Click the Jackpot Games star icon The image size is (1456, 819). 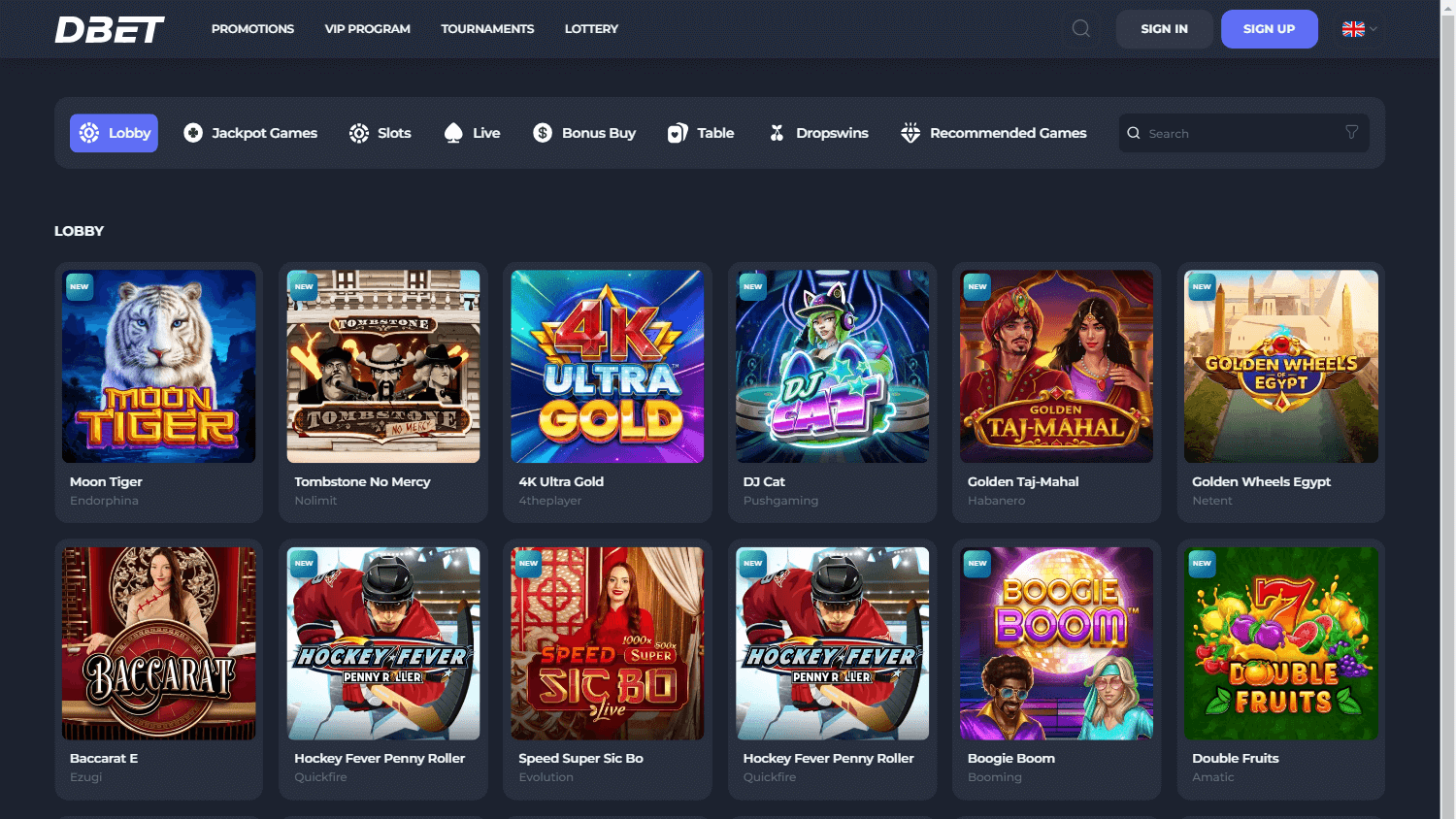(x=193, y=133)
